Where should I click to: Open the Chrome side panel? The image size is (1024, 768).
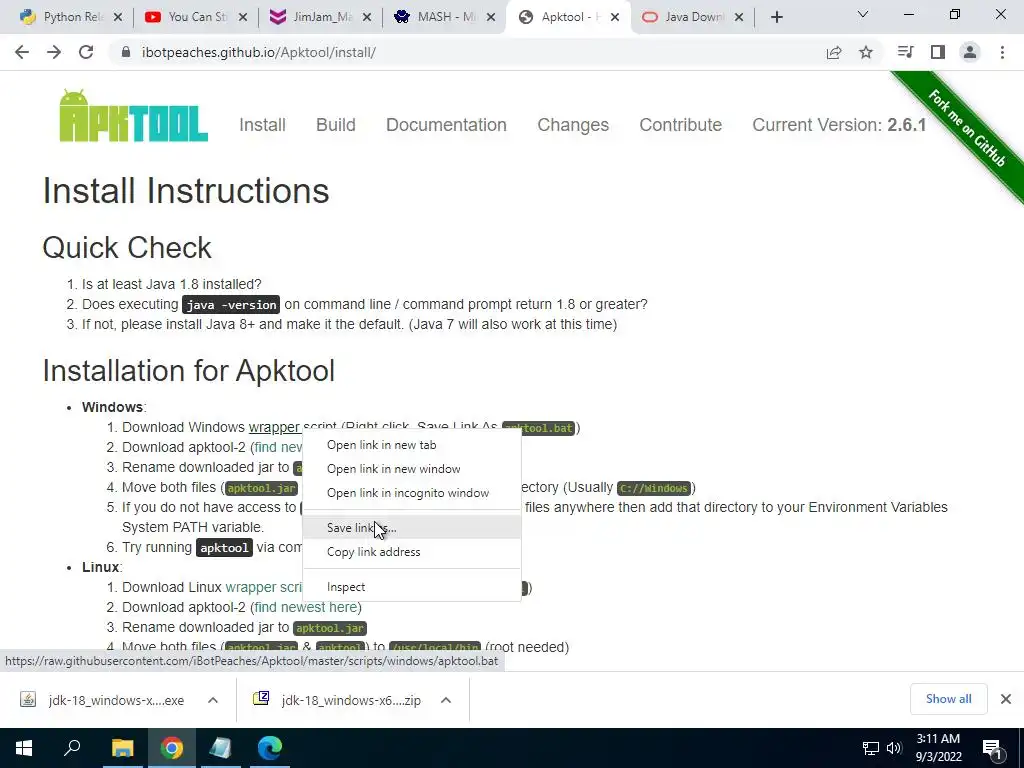point(938,52)
